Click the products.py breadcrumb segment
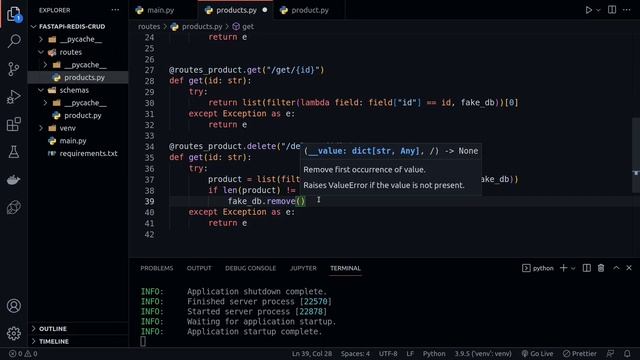Viewport: 640px width, 360px height. tap(197, 27)
